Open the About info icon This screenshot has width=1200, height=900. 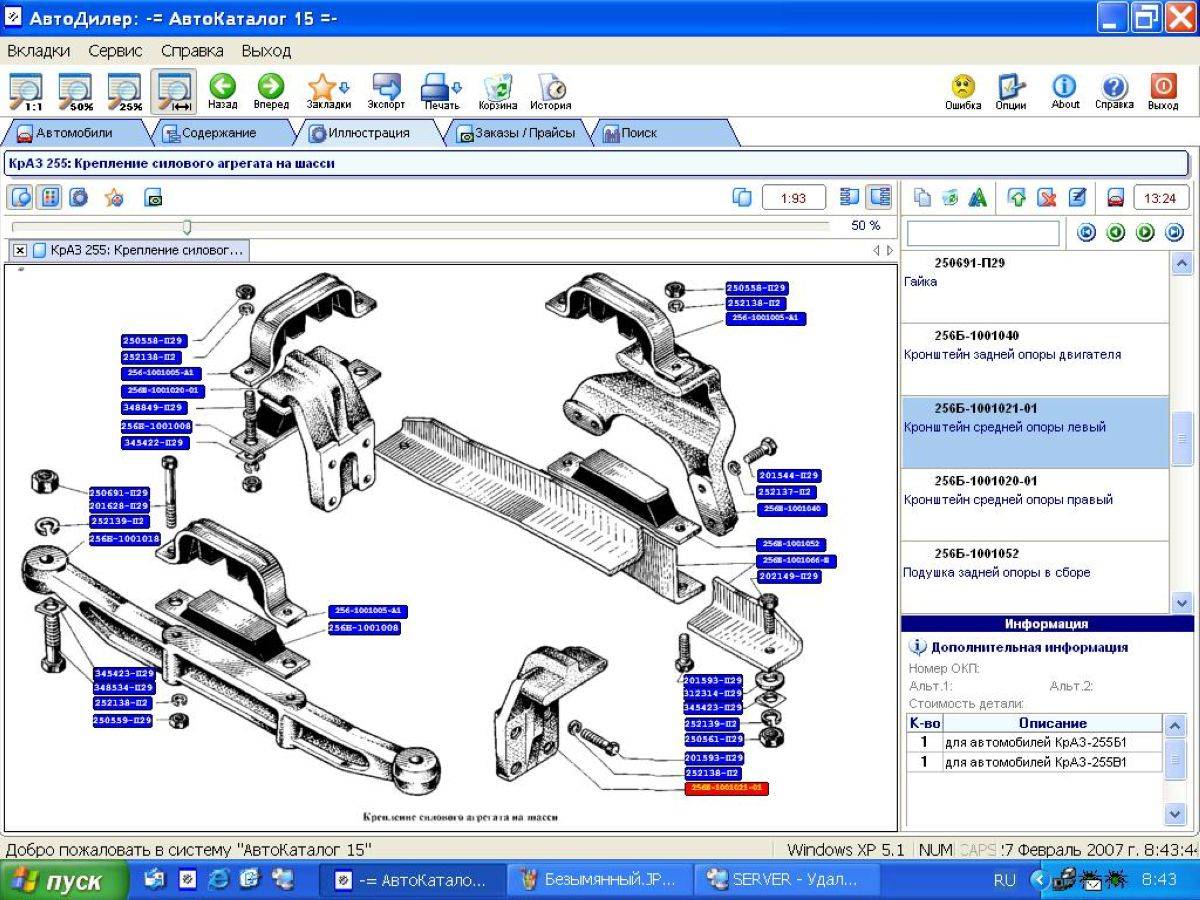(1065, 91)
